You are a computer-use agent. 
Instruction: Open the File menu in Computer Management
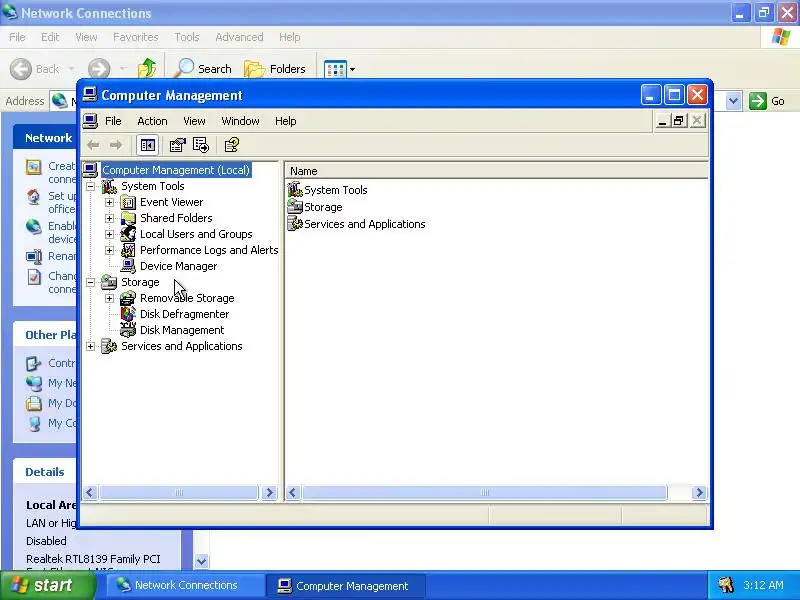tap(113, 121)
